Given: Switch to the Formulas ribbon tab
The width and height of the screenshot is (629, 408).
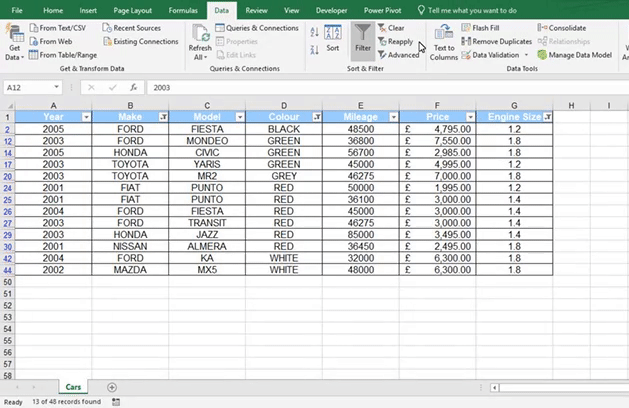Looking at the screenshot, I should coord(183,9).
